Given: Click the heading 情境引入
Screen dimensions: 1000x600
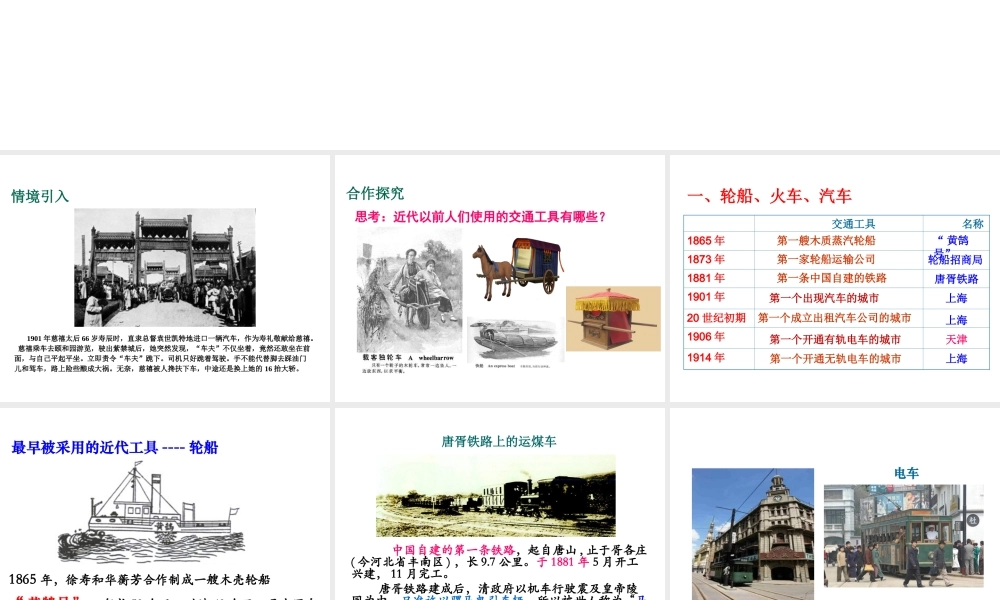Looking at the screenshot, I should tap(40, 196).
